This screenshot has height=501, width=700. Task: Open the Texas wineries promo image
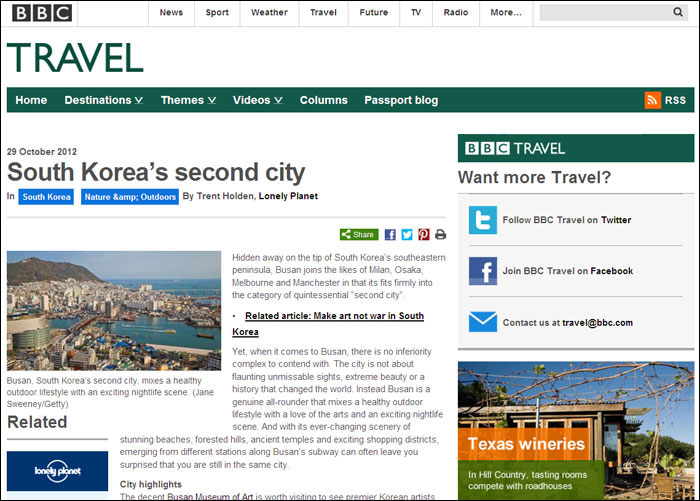576,430
